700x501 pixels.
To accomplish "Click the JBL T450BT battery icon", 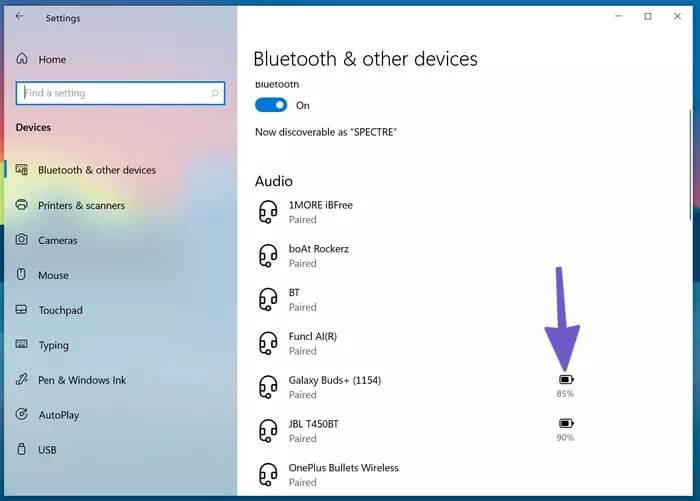I will coord(566,423).
